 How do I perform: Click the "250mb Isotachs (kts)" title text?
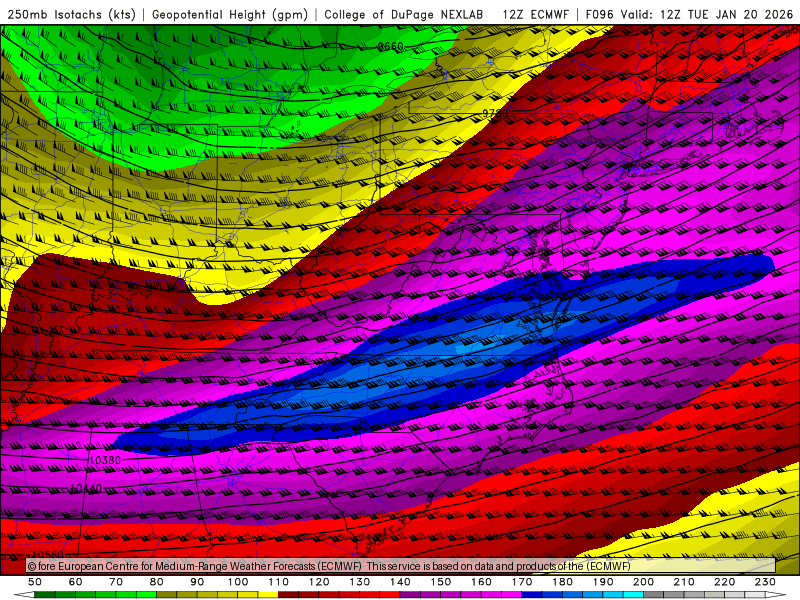71,14
